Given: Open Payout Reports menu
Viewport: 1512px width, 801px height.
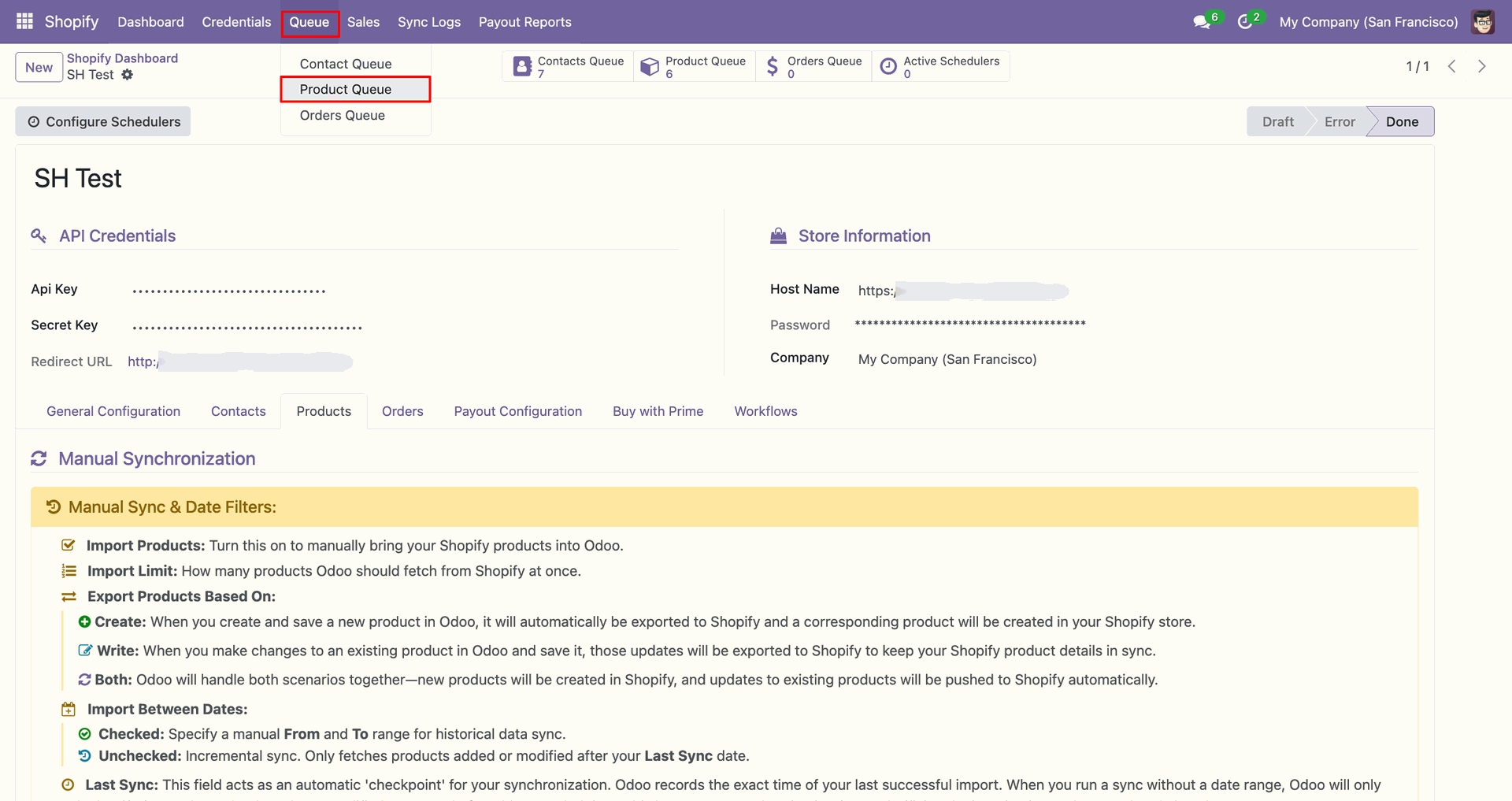Looking at the screenshot, I should pos(525,22).
